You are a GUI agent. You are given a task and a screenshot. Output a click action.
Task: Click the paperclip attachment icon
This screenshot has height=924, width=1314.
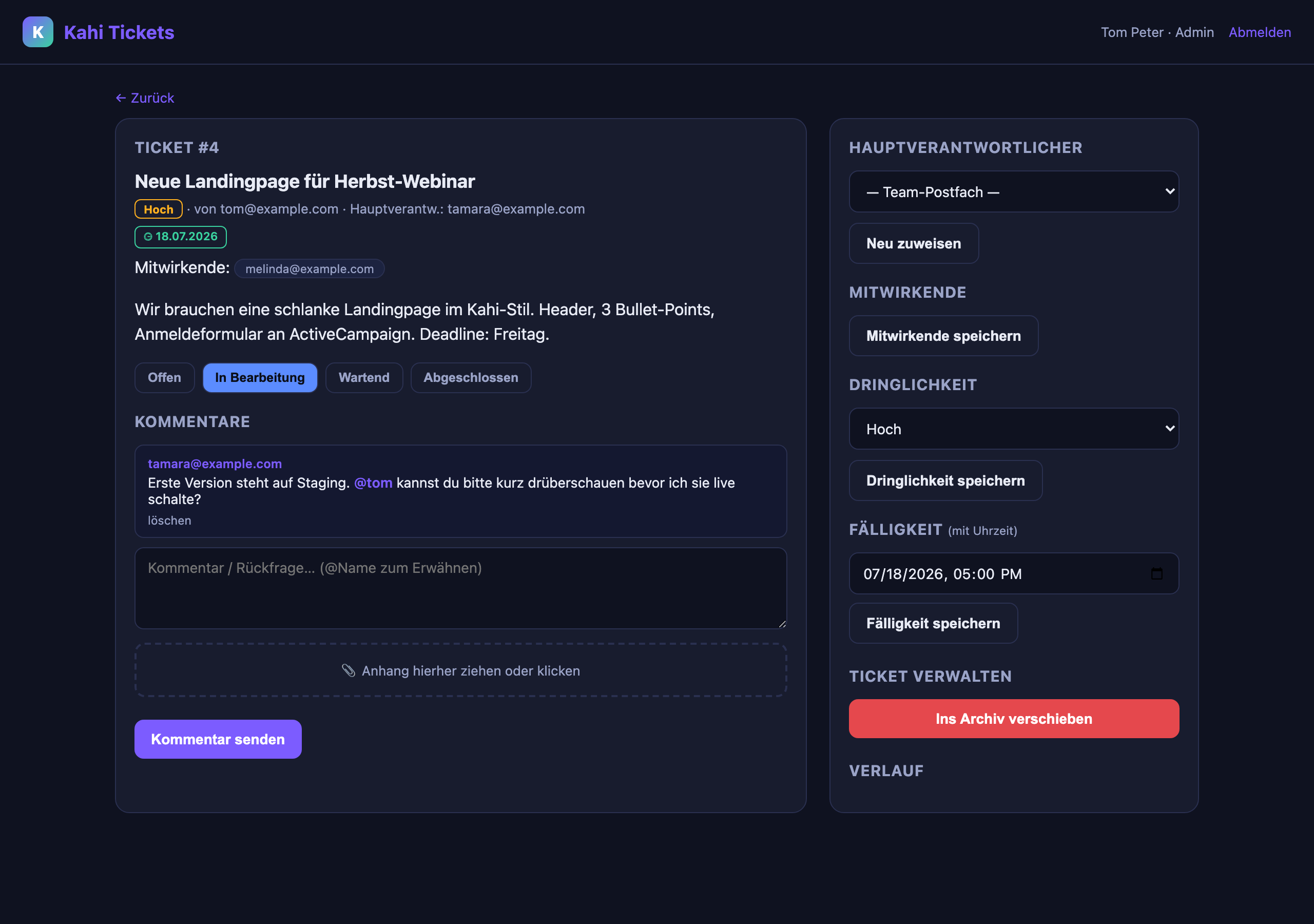pos(349,670)
